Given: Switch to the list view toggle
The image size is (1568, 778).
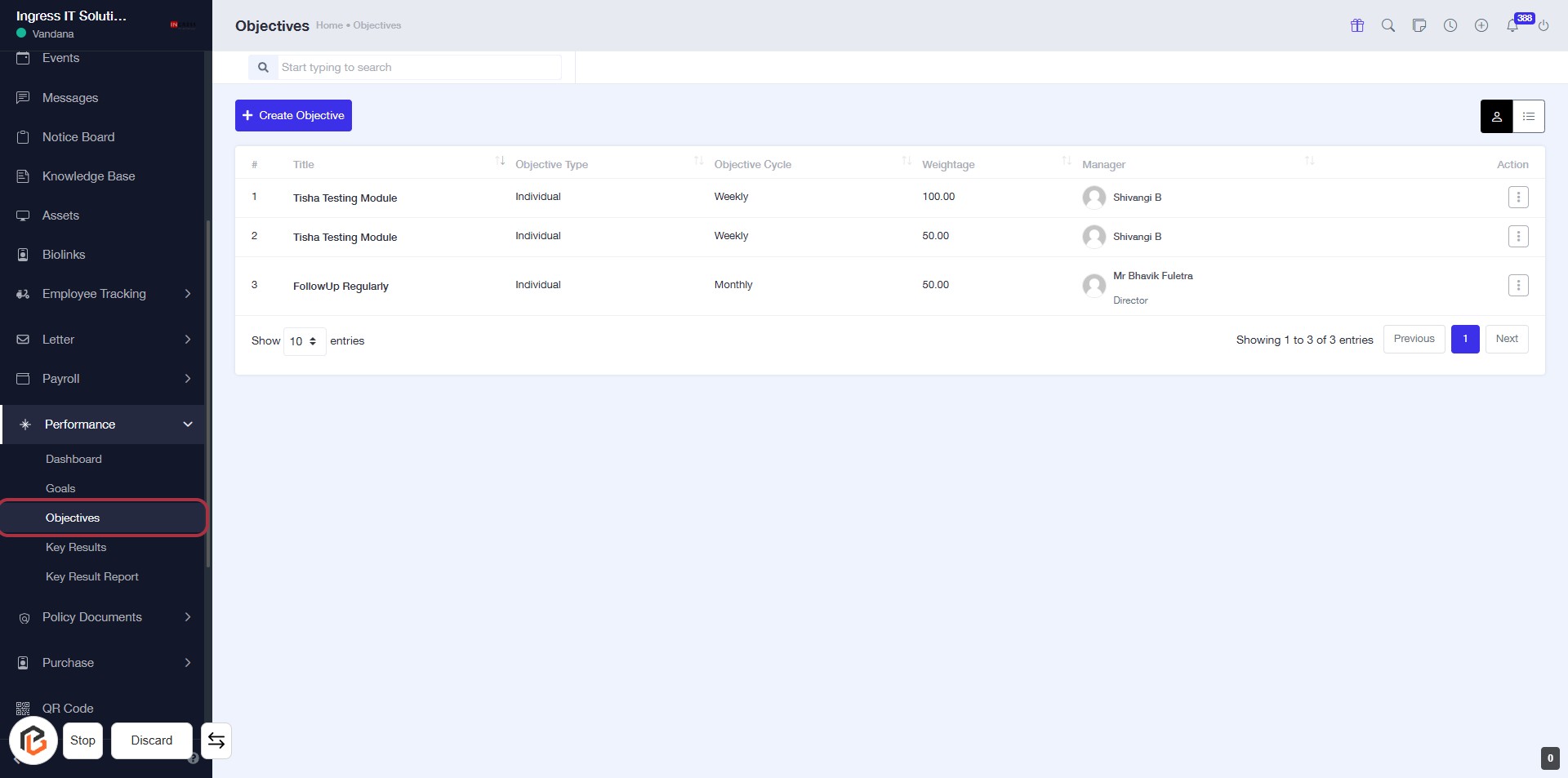Looking at the screenshot, I should (x=1529, y=117).
